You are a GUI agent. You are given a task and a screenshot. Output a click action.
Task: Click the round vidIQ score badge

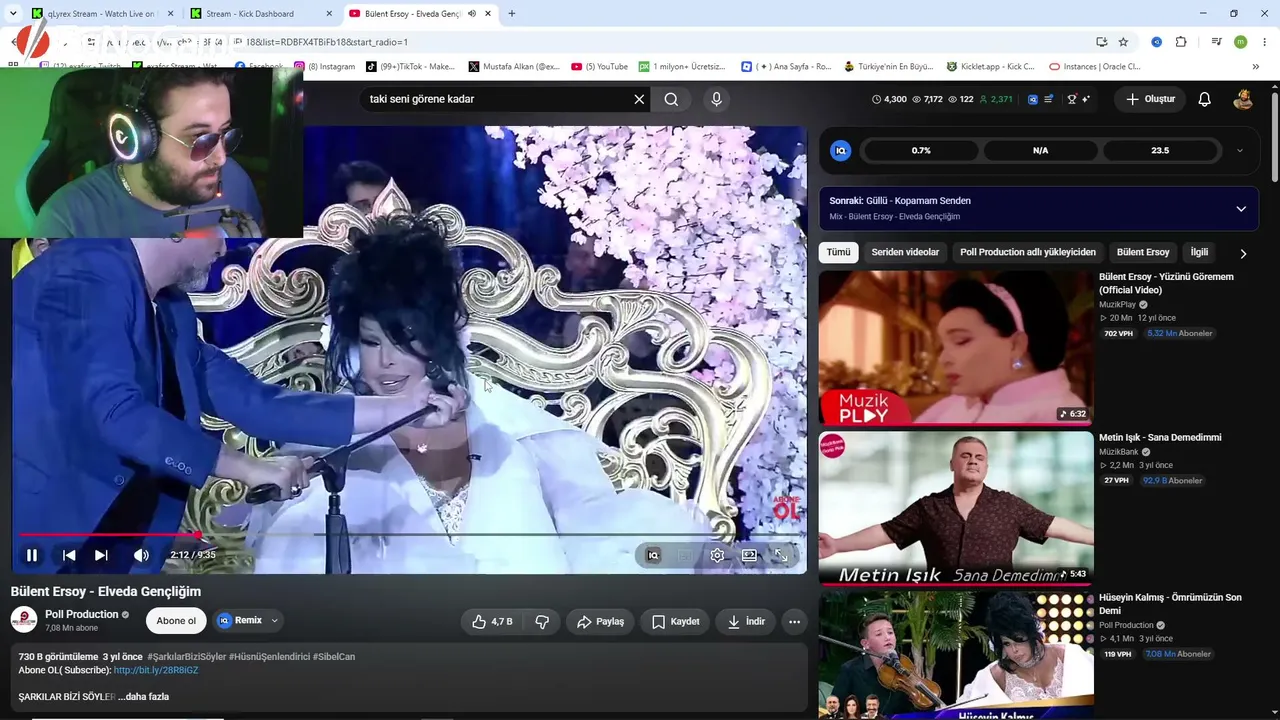pyautogui.click(x=841, y=150)
